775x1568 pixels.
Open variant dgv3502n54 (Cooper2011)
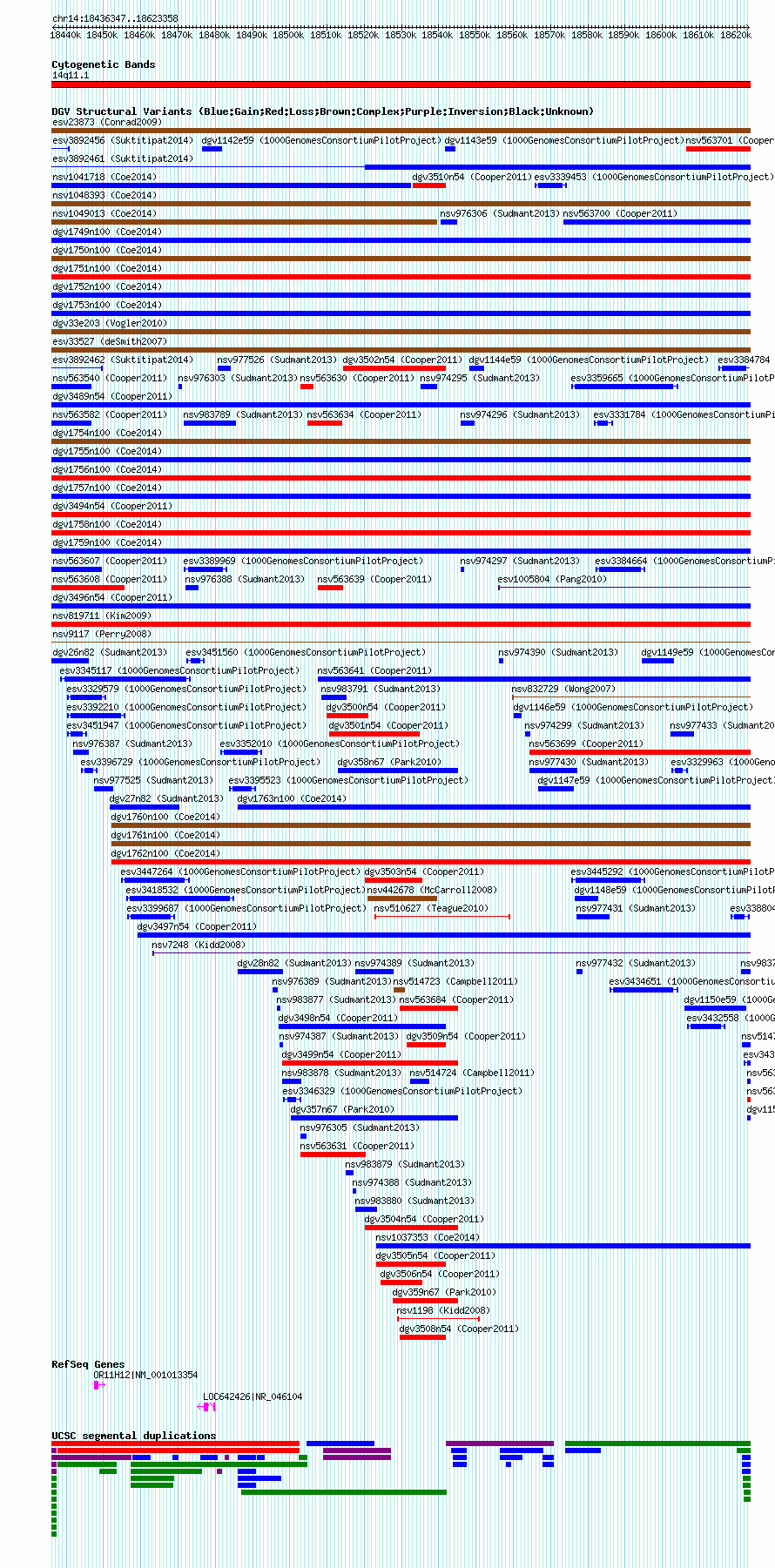[402, 360]
